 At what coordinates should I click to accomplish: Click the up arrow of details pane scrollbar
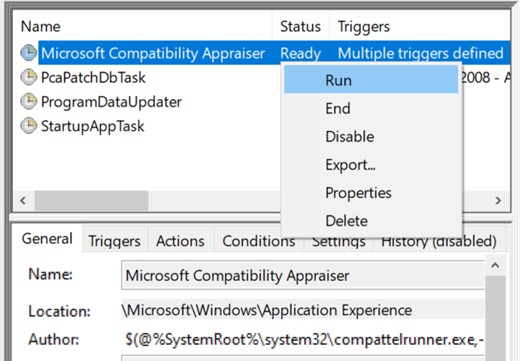[495, 265]
